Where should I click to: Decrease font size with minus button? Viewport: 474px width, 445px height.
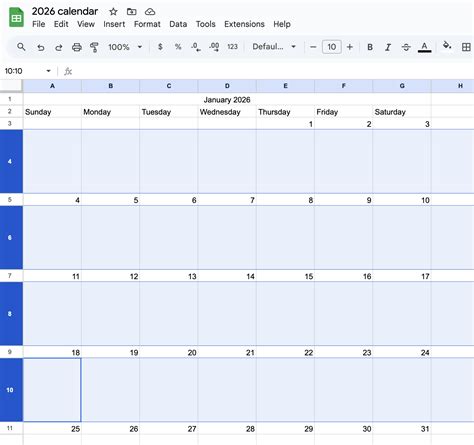(x=313, y=47)
